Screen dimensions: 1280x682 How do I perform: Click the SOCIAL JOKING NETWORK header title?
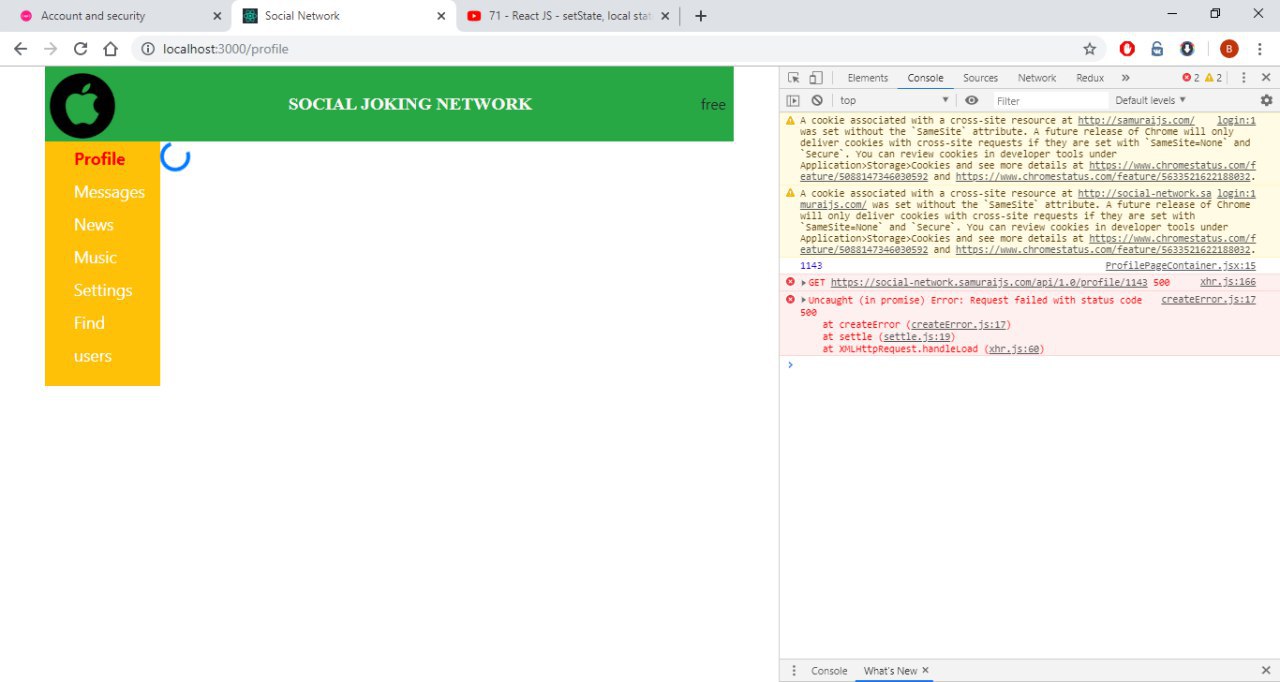(x=410, y=104)
